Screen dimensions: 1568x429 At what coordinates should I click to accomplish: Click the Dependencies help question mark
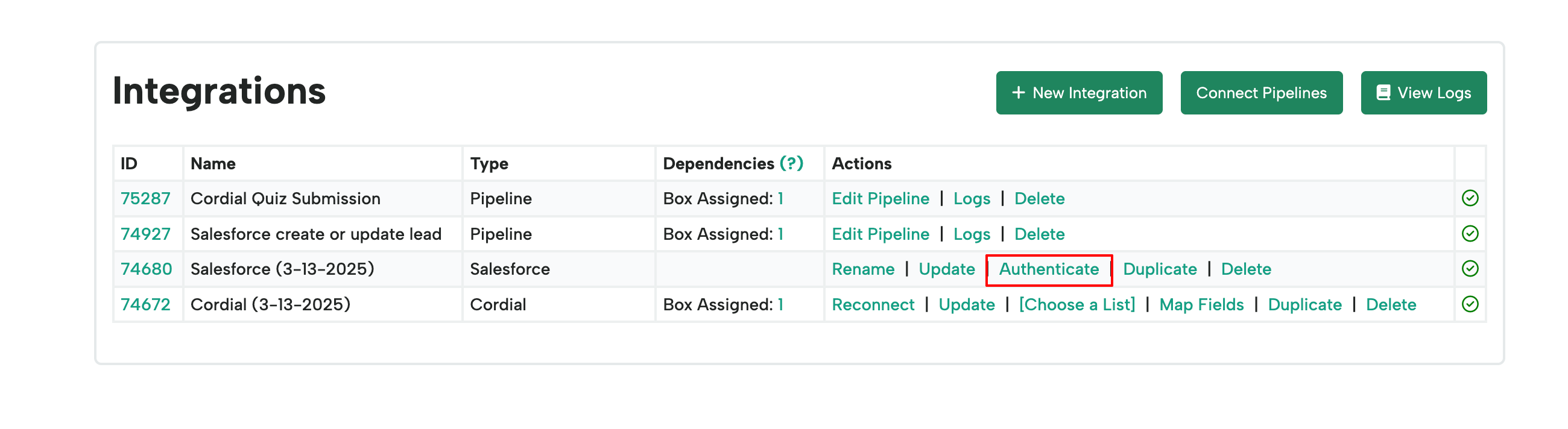pyautogui.click(x=791, y=163)
